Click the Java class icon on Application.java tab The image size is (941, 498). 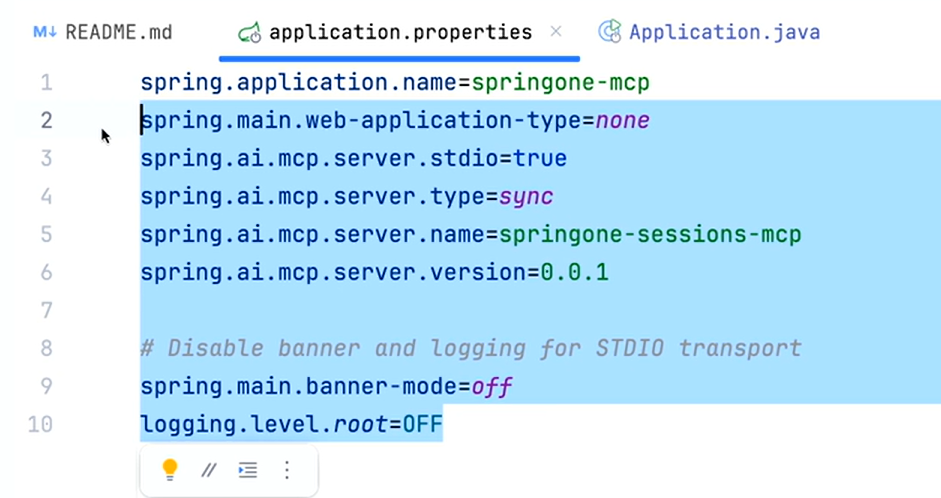tap(609, 32)
